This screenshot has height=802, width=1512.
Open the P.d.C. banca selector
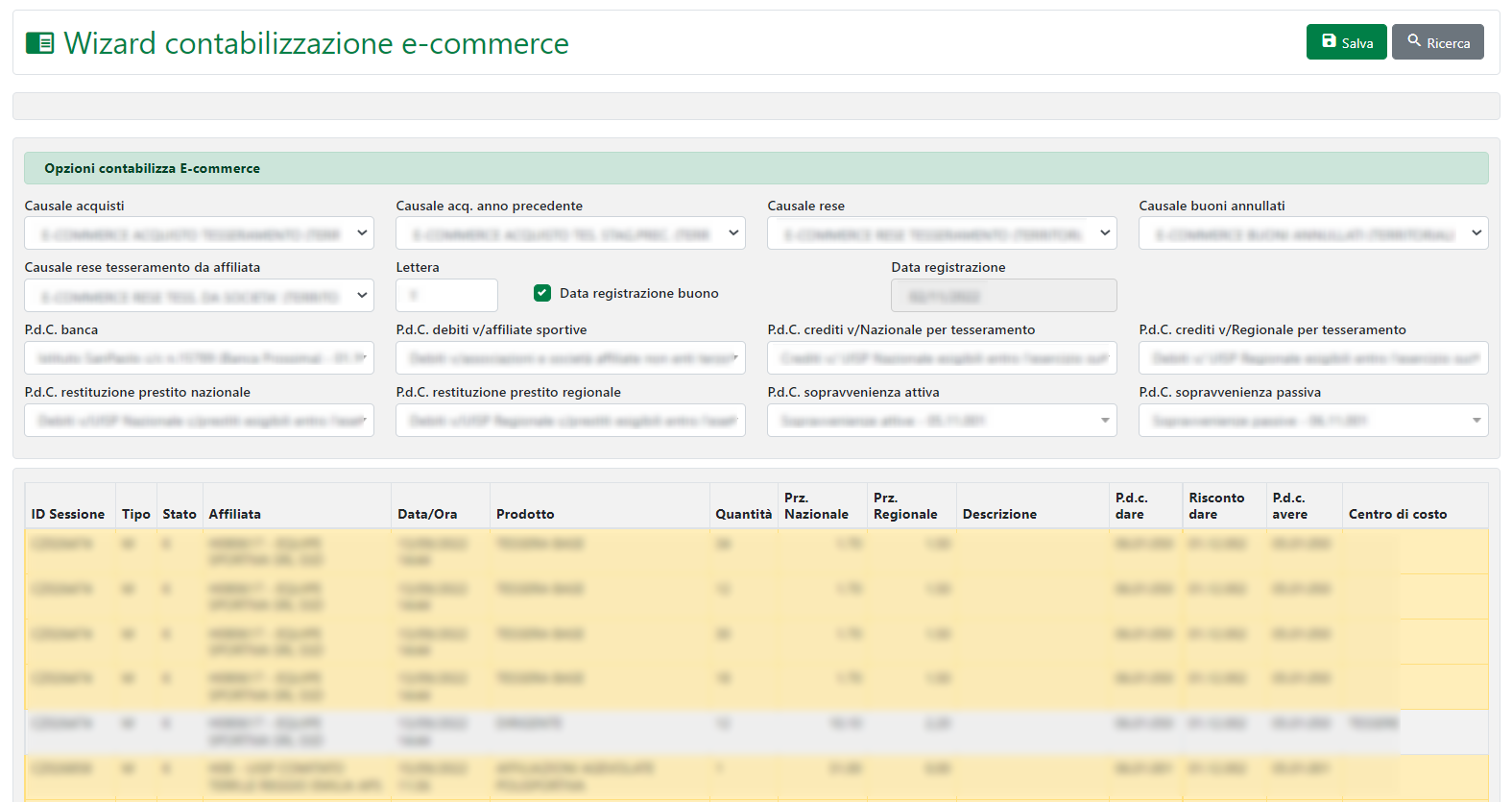tap(199, 358)
